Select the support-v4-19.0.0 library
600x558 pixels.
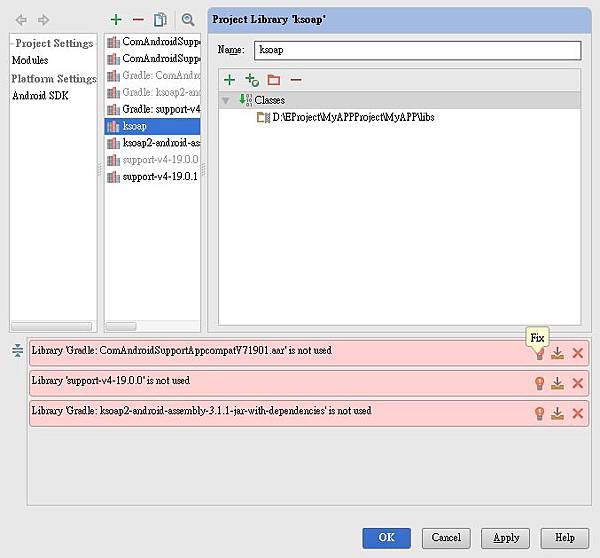(153, 160)
